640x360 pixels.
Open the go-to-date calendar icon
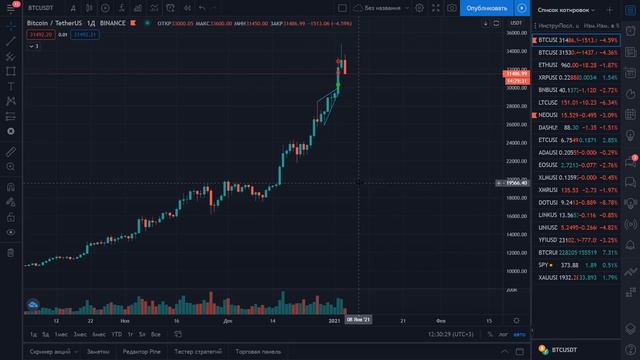(178, 334)
